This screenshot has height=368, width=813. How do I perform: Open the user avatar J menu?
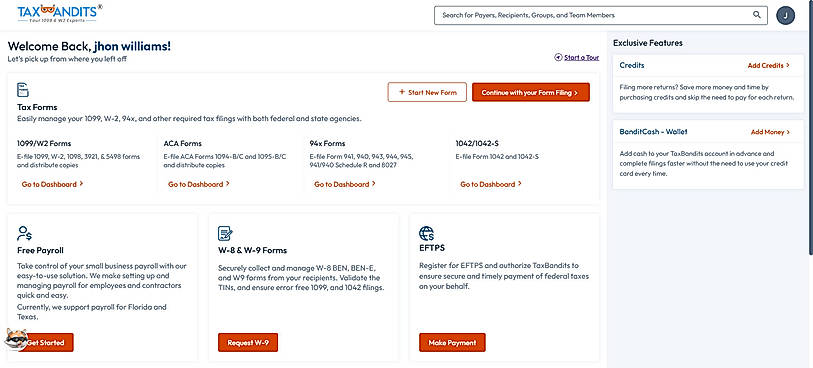click(786, 16)
